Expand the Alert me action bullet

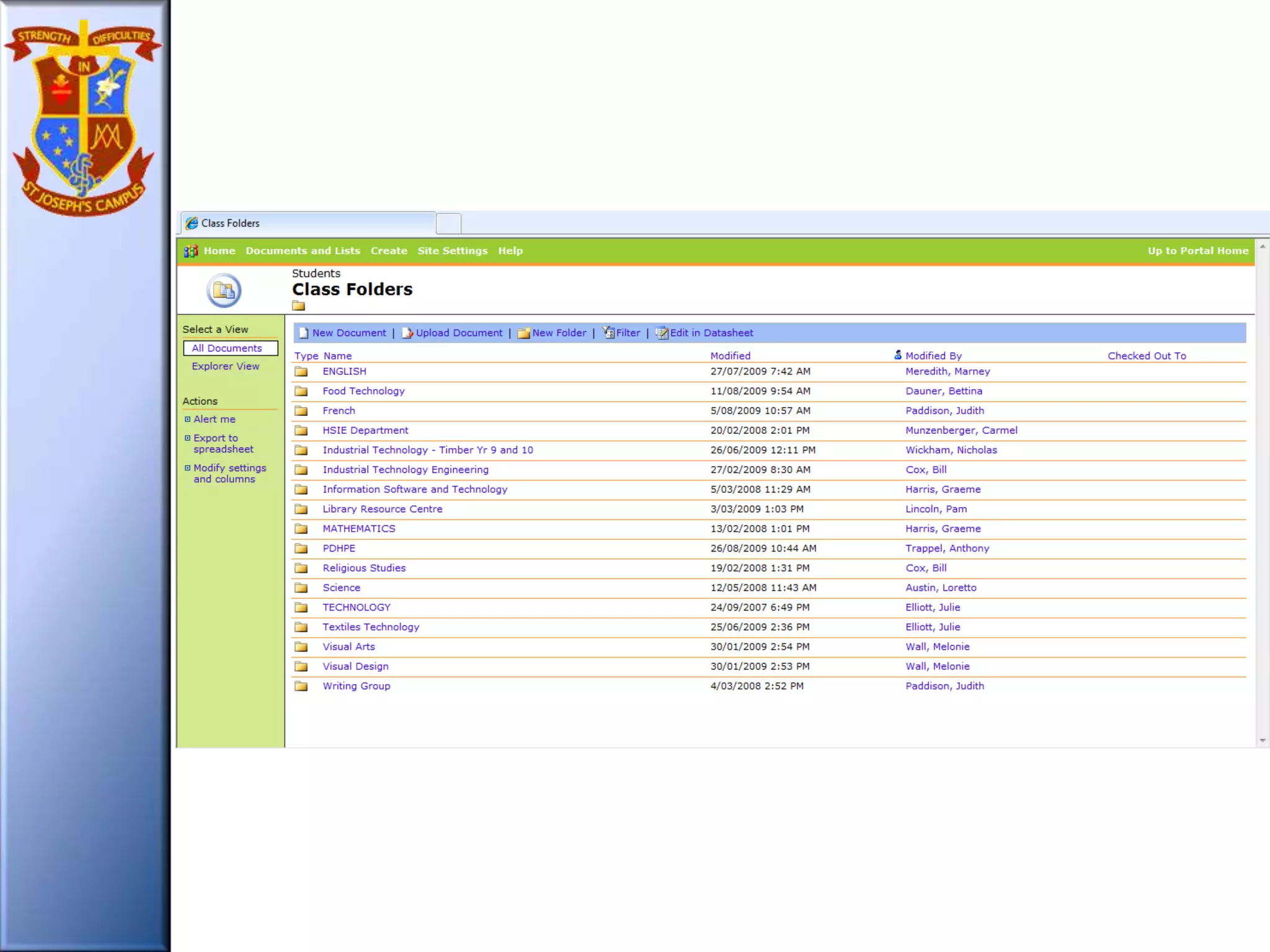[x=187, y=420]
